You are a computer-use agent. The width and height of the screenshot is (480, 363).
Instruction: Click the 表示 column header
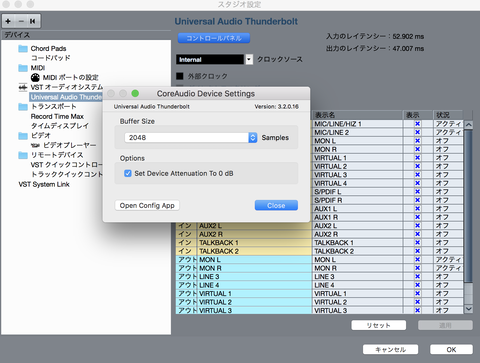418,115
